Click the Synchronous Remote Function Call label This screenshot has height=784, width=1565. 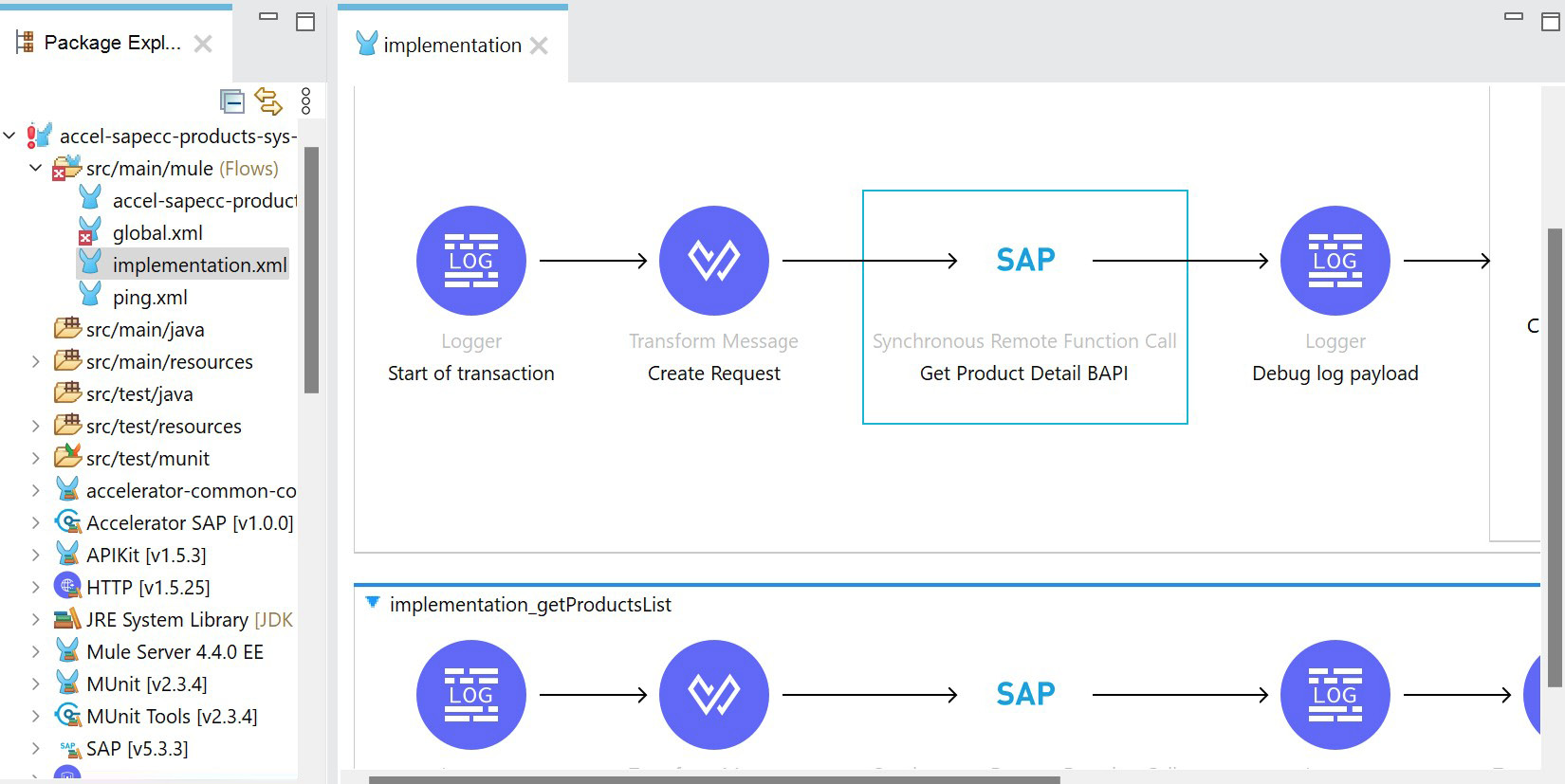click(1024, 341)
